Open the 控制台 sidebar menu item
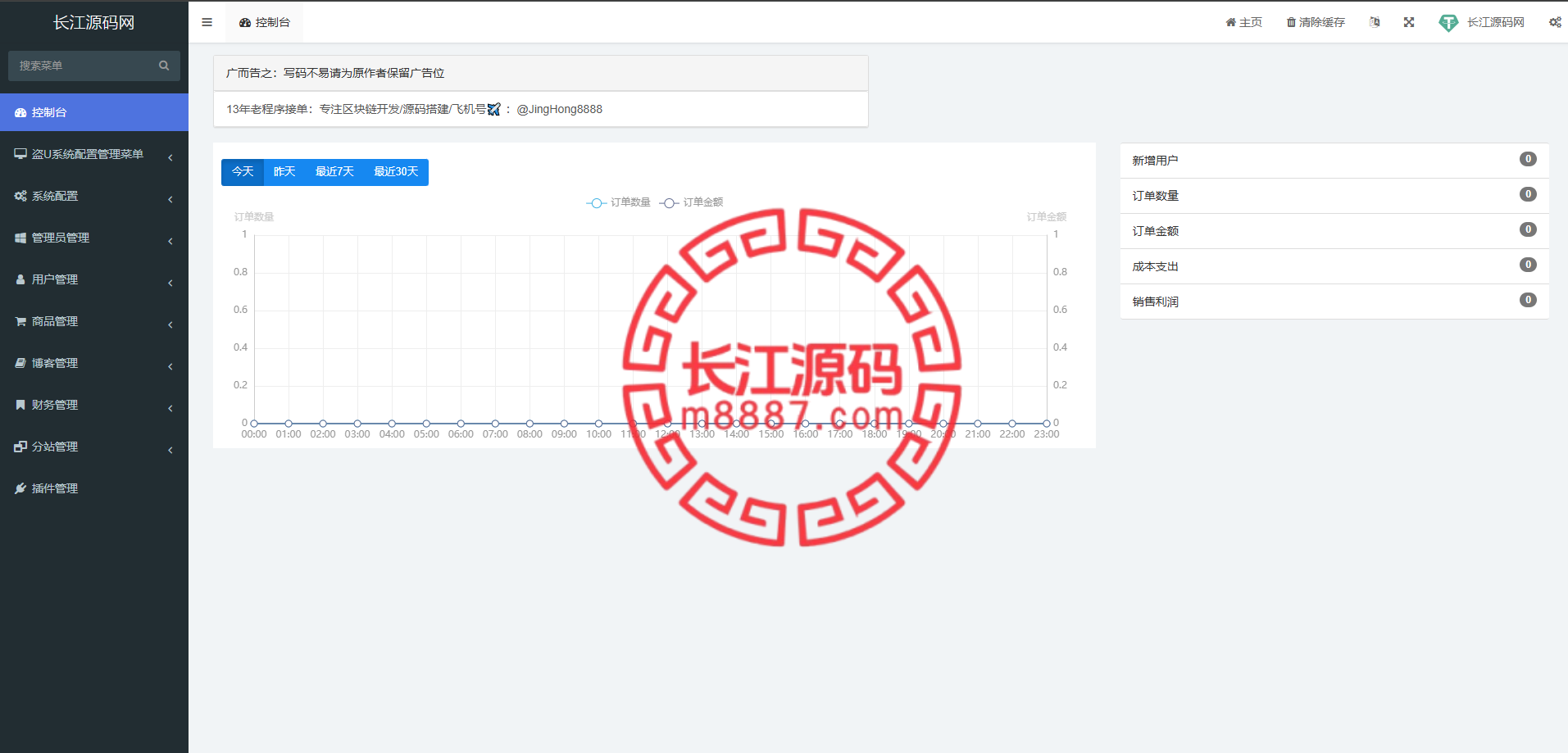 [x=94, y=112]
